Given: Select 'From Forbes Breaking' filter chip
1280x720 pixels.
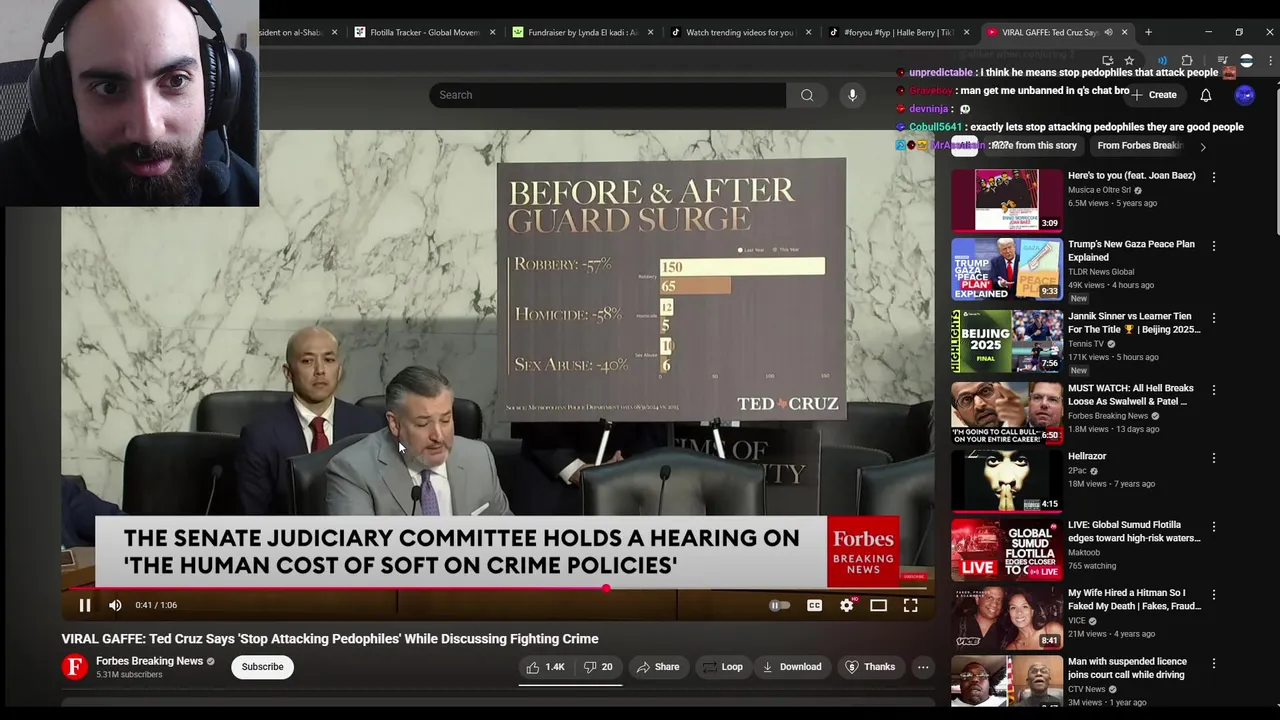Looking at the screenshot, I should click(x=1140, y=146).
